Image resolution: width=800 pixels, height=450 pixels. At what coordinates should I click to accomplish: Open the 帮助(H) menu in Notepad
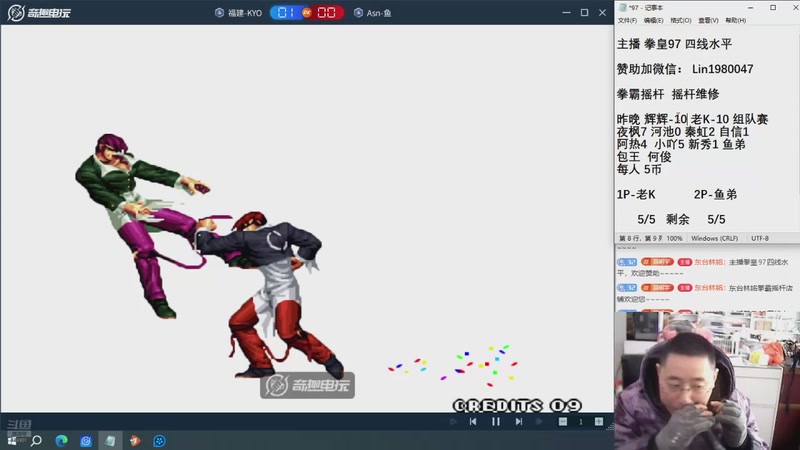pos(735,20)
